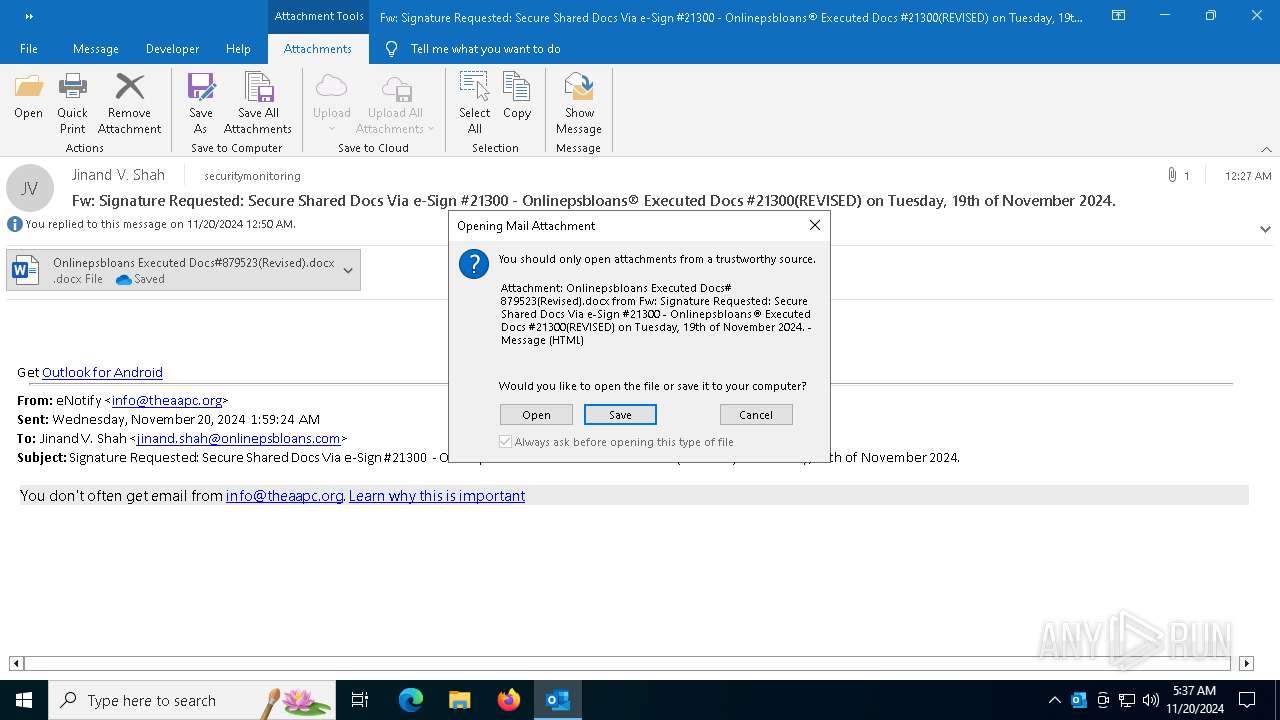Viewport: 1280px width, 720px height.
Task: Click the quick access toolbar arrow
Action: pyautogui.click(x=29, y=16)
